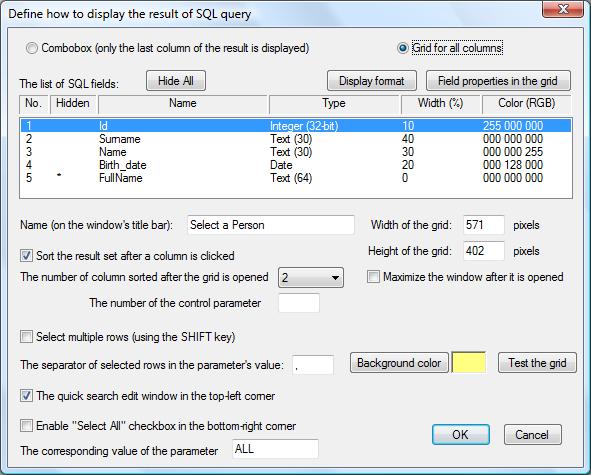Click the Date type cell
This screenshot has width=591, height=475.
pyautogui.click(x=281, y=165)
